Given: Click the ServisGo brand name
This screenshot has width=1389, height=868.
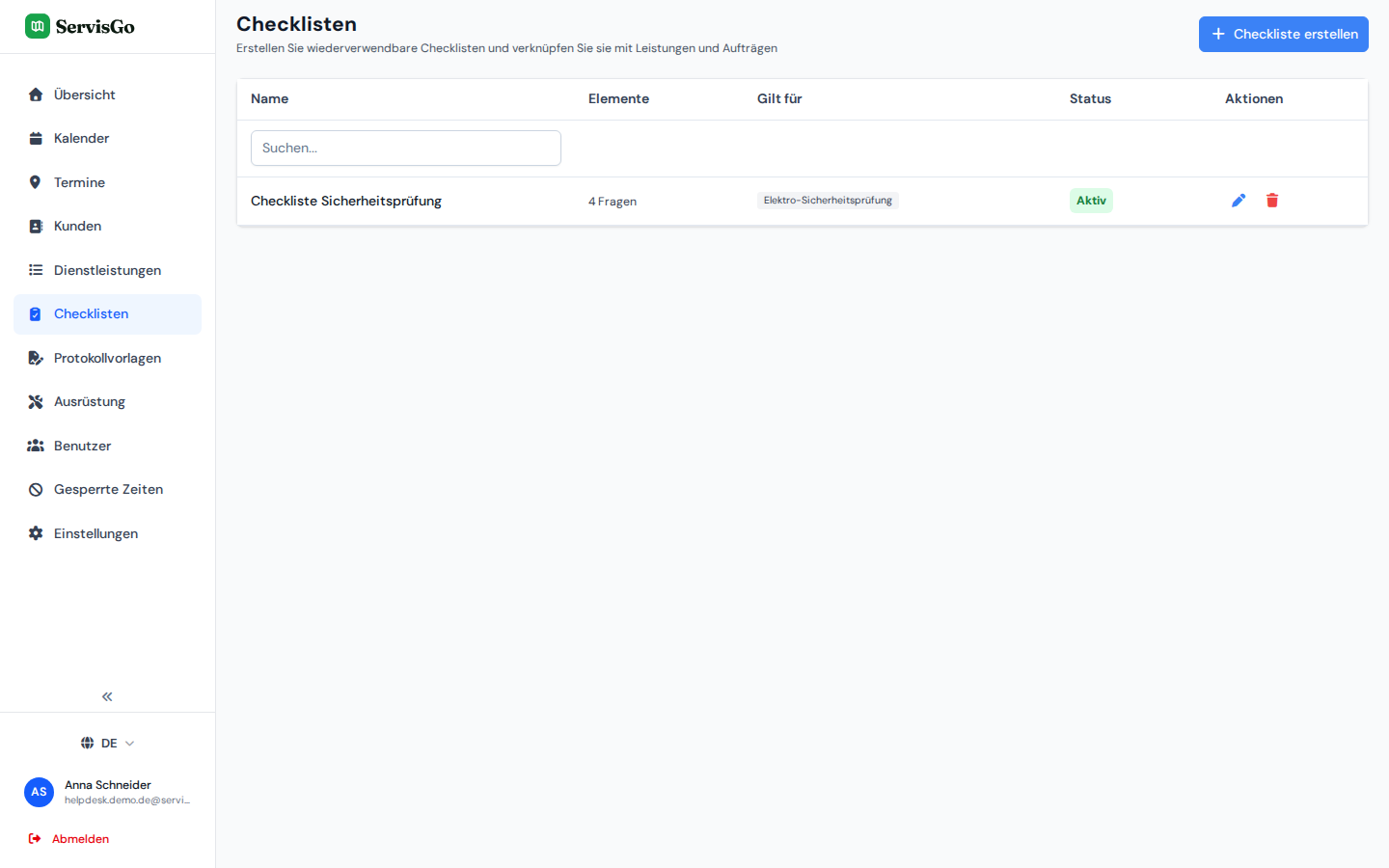Looking at the screenshot, I should click(x=95, y=27).
